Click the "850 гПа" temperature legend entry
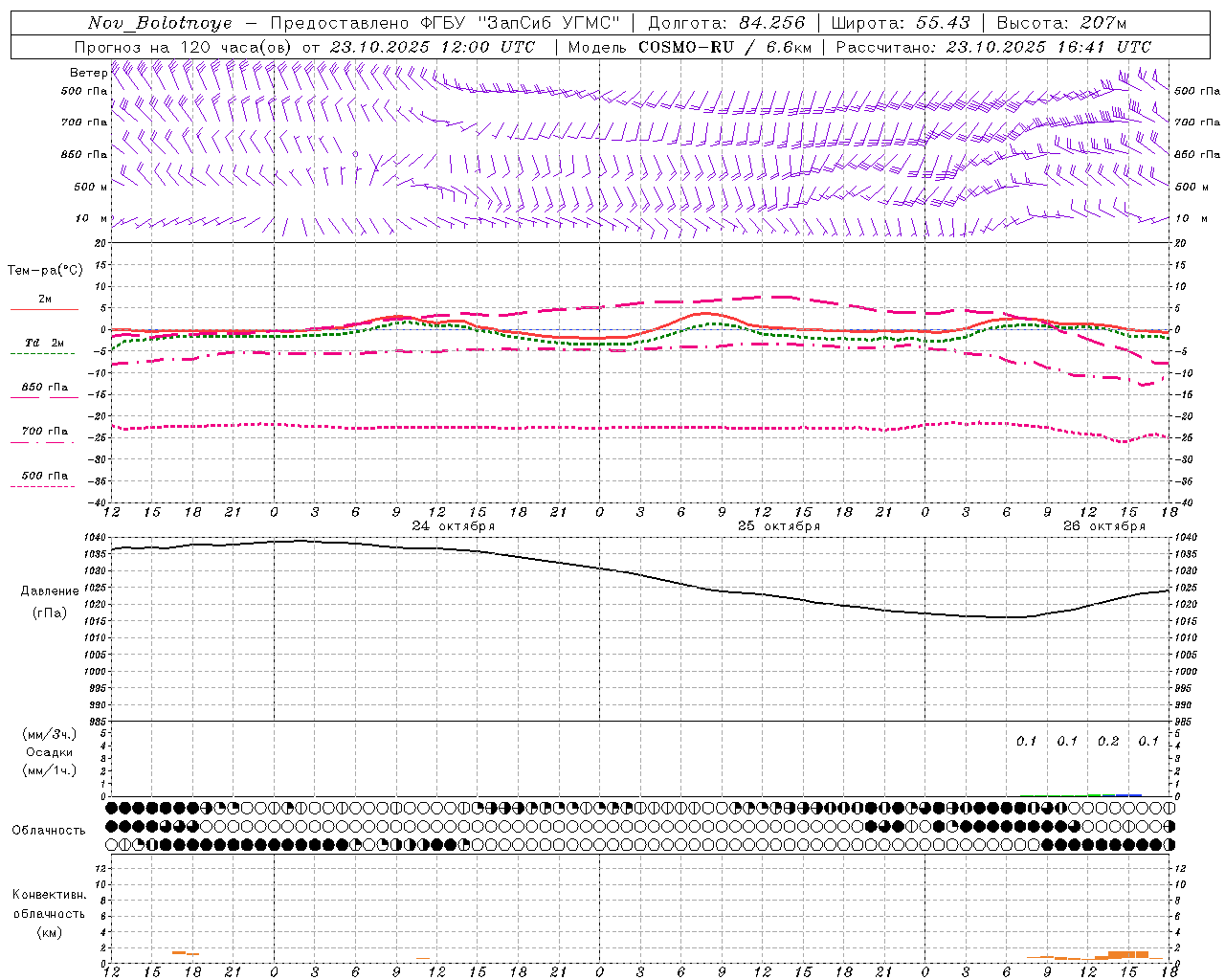 [44, 387]
